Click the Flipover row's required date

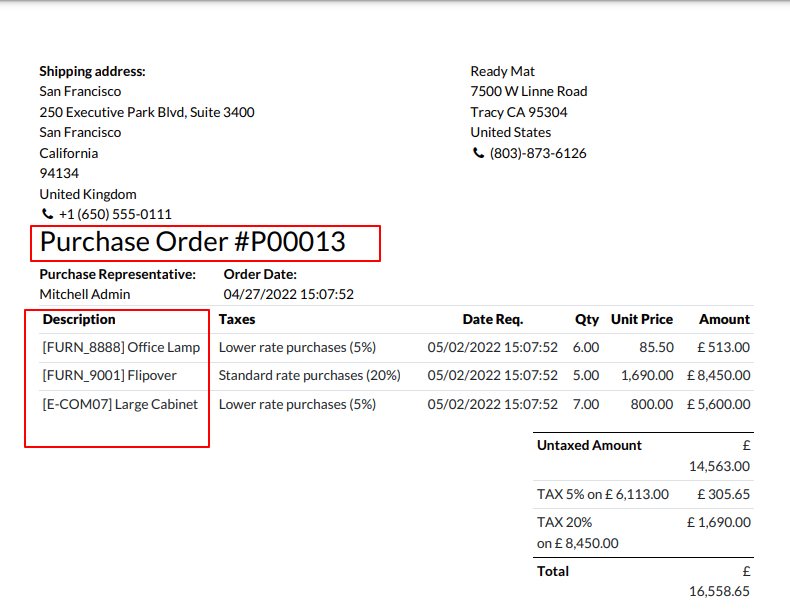coord(493,376)
